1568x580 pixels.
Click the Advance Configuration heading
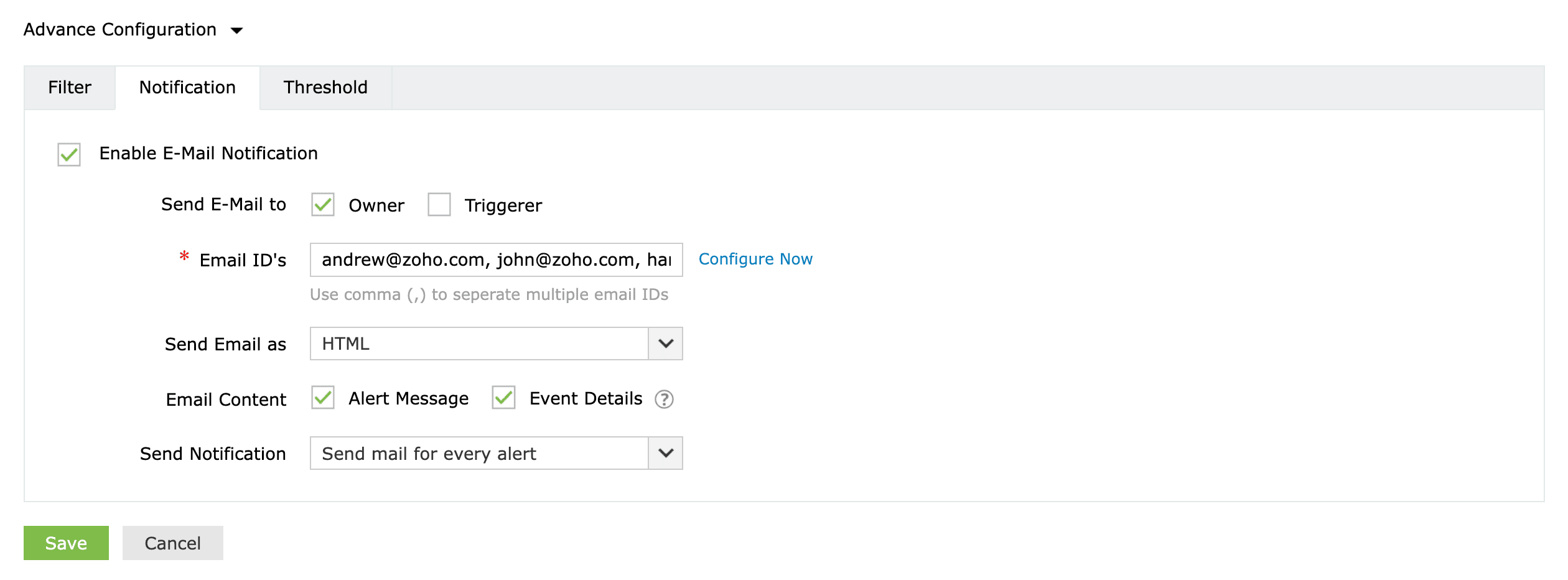point(119,29)
